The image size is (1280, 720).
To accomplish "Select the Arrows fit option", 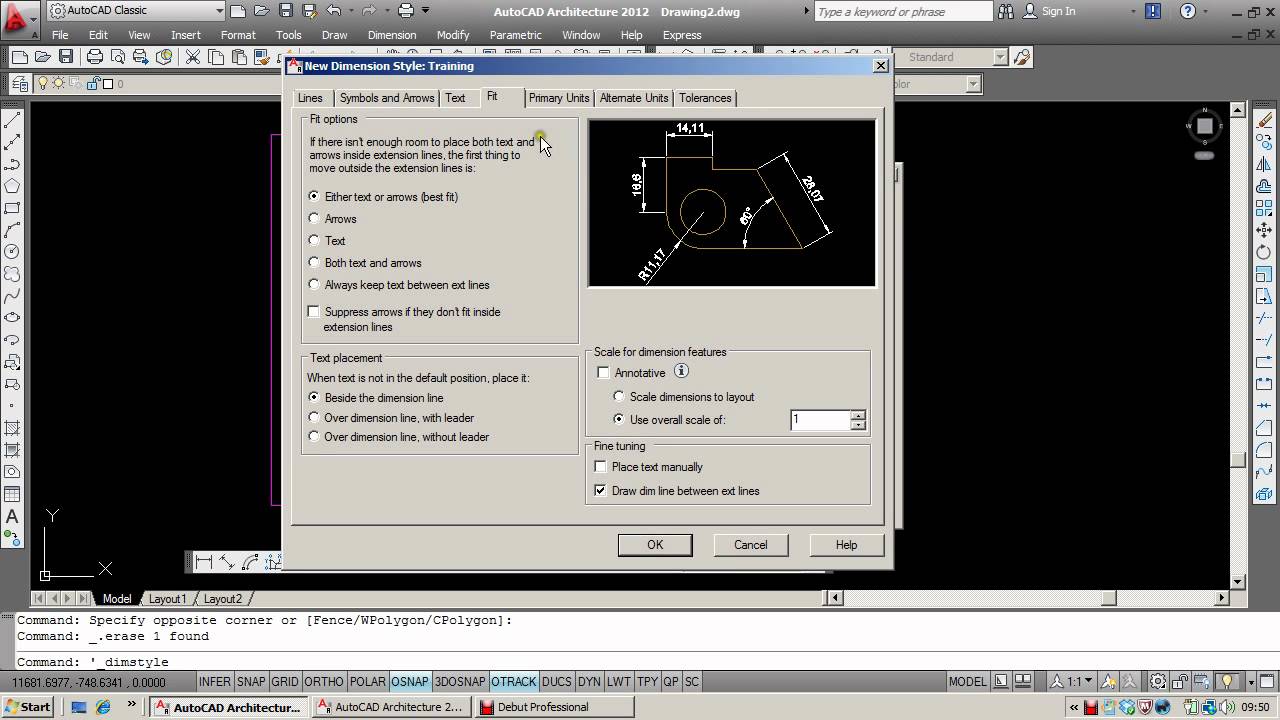I will click(314, 219).
